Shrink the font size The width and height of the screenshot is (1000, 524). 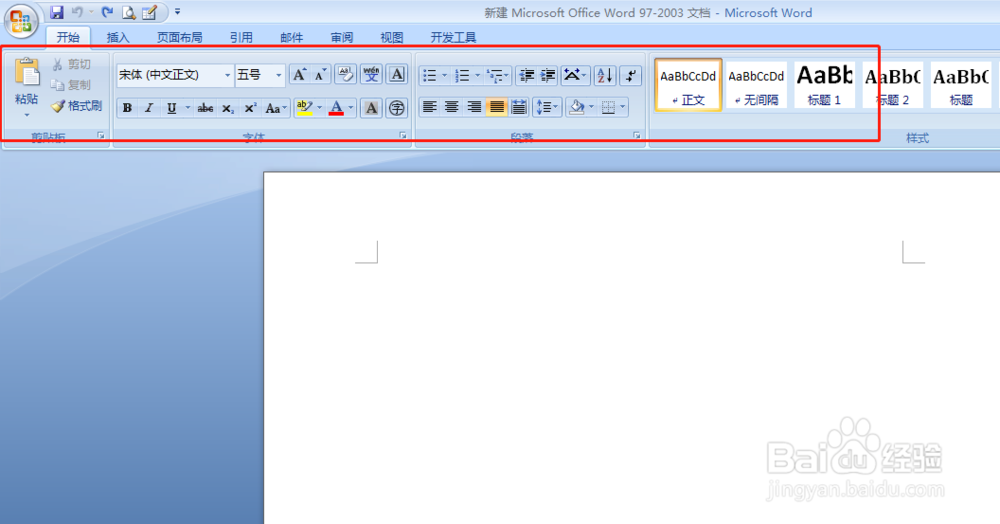(320, 75)
